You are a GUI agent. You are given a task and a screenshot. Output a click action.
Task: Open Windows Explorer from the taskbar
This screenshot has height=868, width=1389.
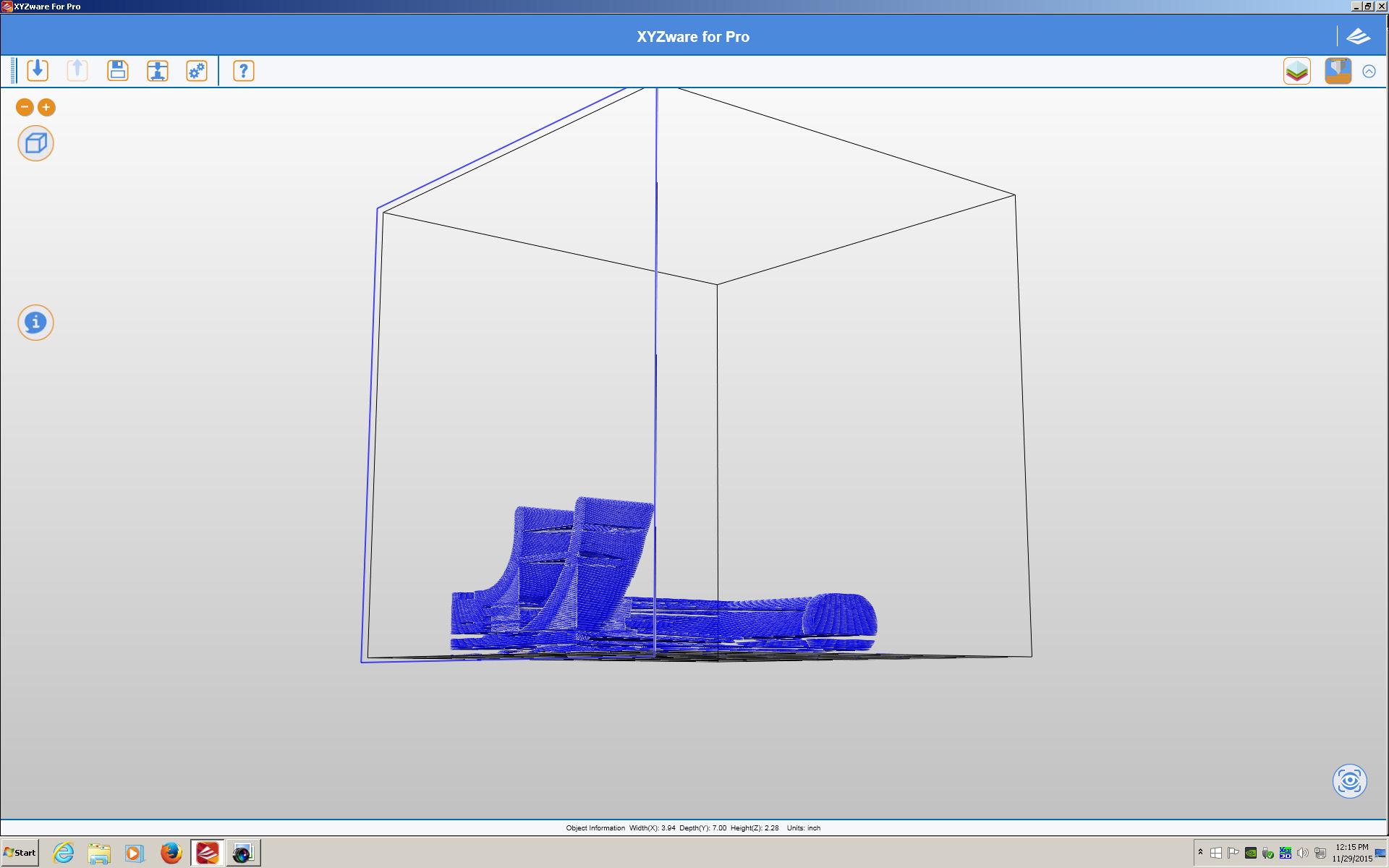pyautogui.click(x=99, y=853)
